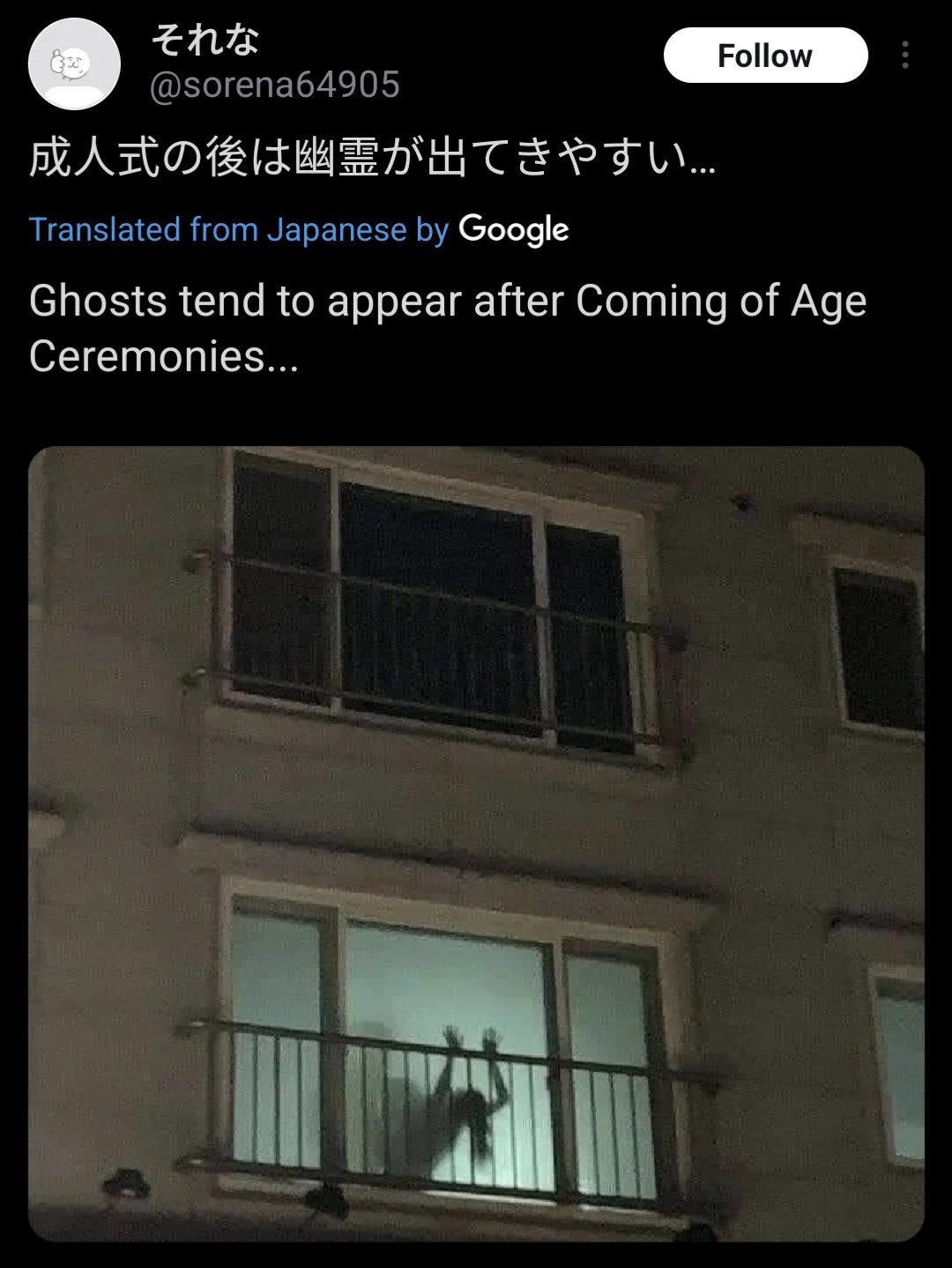The height and width of the screenshot is (1268, 952).
Task: Open the それな display name profile link
Action: pyautogui.click(x=205, y=40)
